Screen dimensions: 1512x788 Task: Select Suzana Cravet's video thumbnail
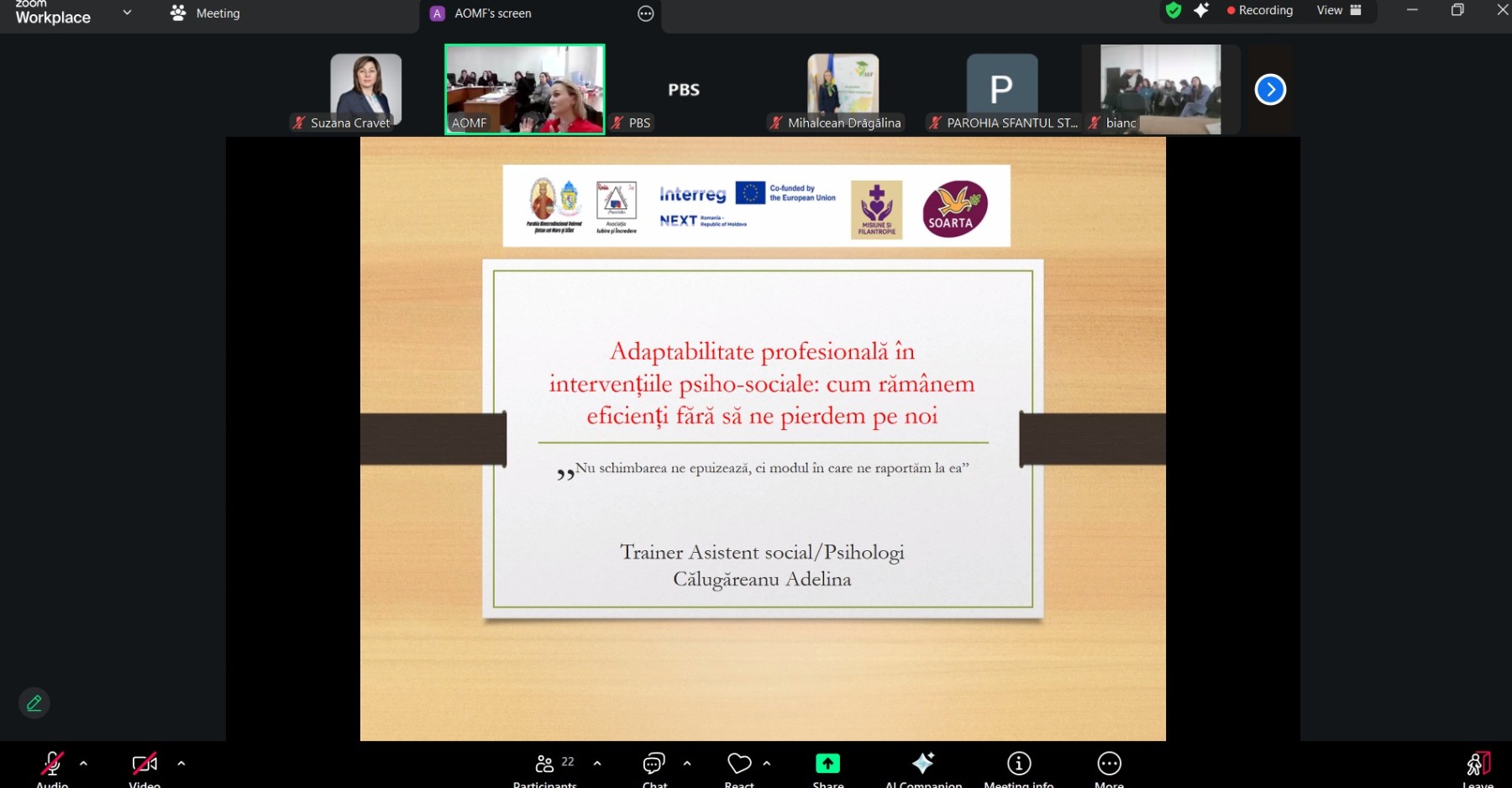(365, 90)
